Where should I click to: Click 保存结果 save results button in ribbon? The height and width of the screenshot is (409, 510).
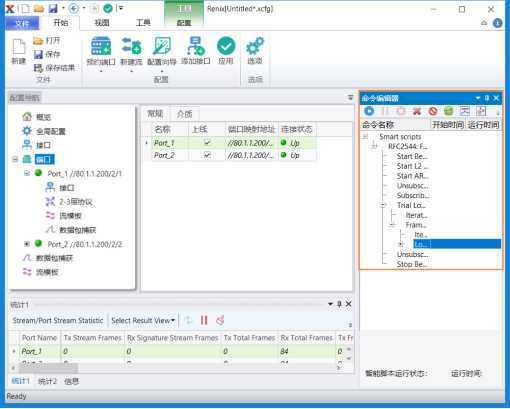(54, 68)
